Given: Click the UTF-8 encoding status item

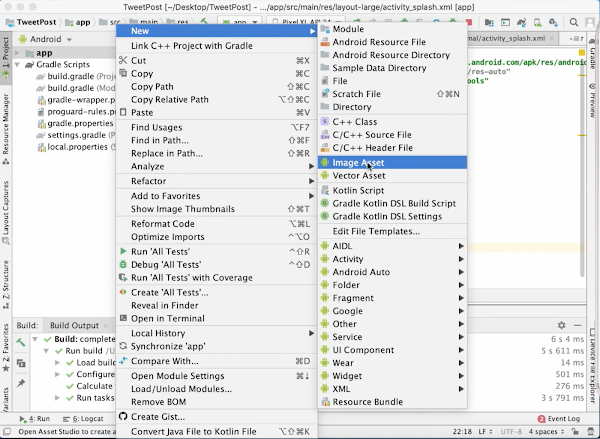Looking at the screenshot, I should pos(511,432).
